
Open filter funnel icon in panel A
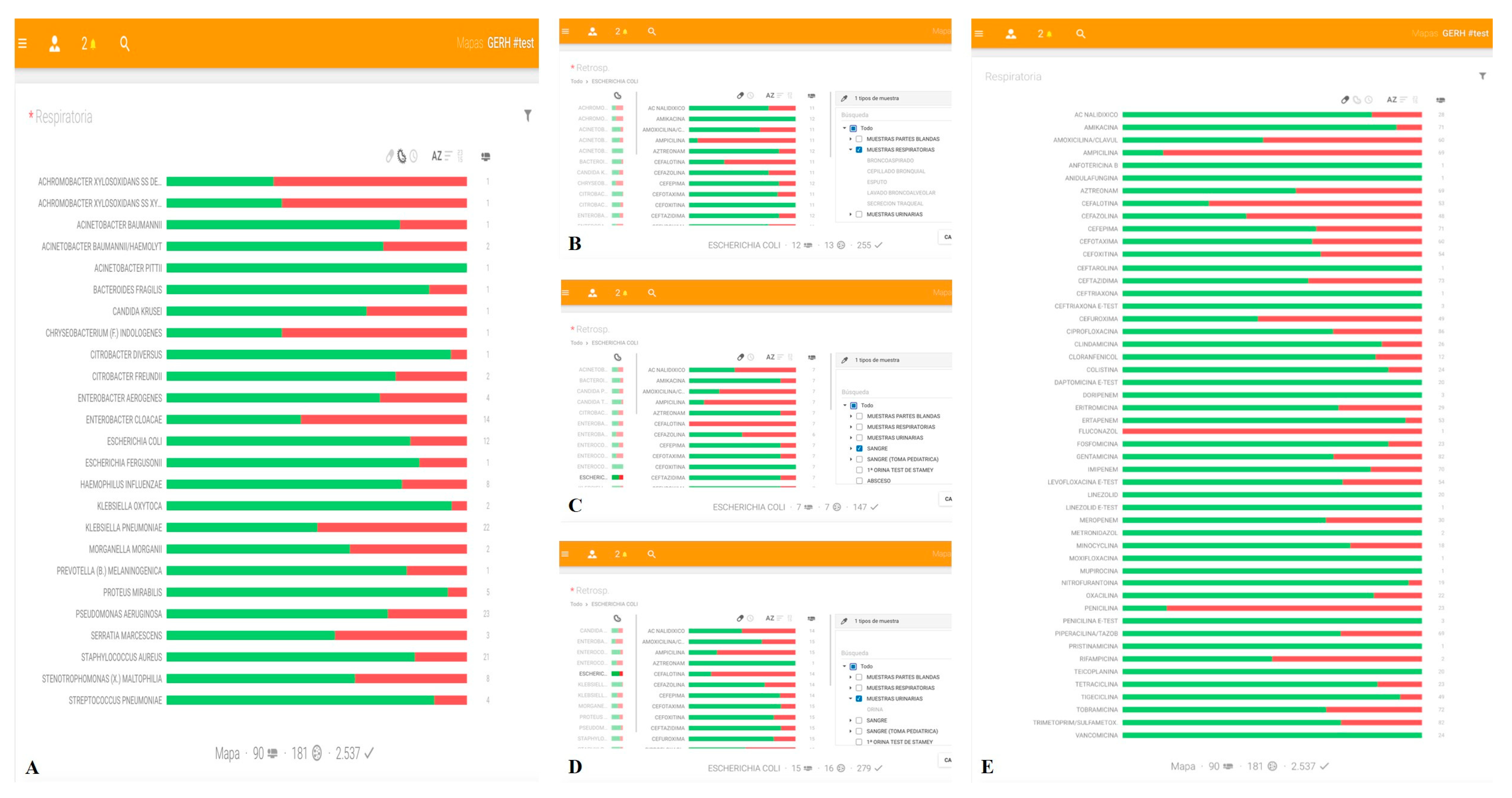[x=528, y=116]
